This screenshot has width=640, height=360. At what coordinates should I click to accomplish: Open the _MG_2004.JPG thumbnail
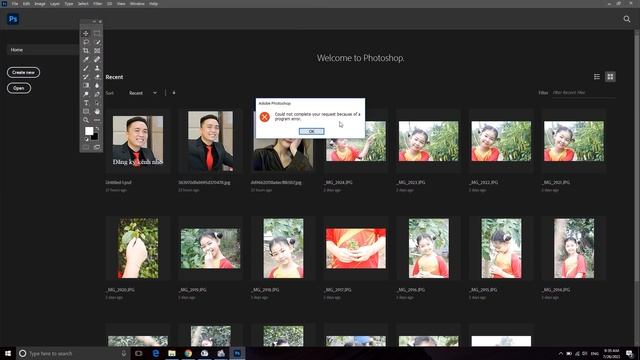tap(573, 248)
